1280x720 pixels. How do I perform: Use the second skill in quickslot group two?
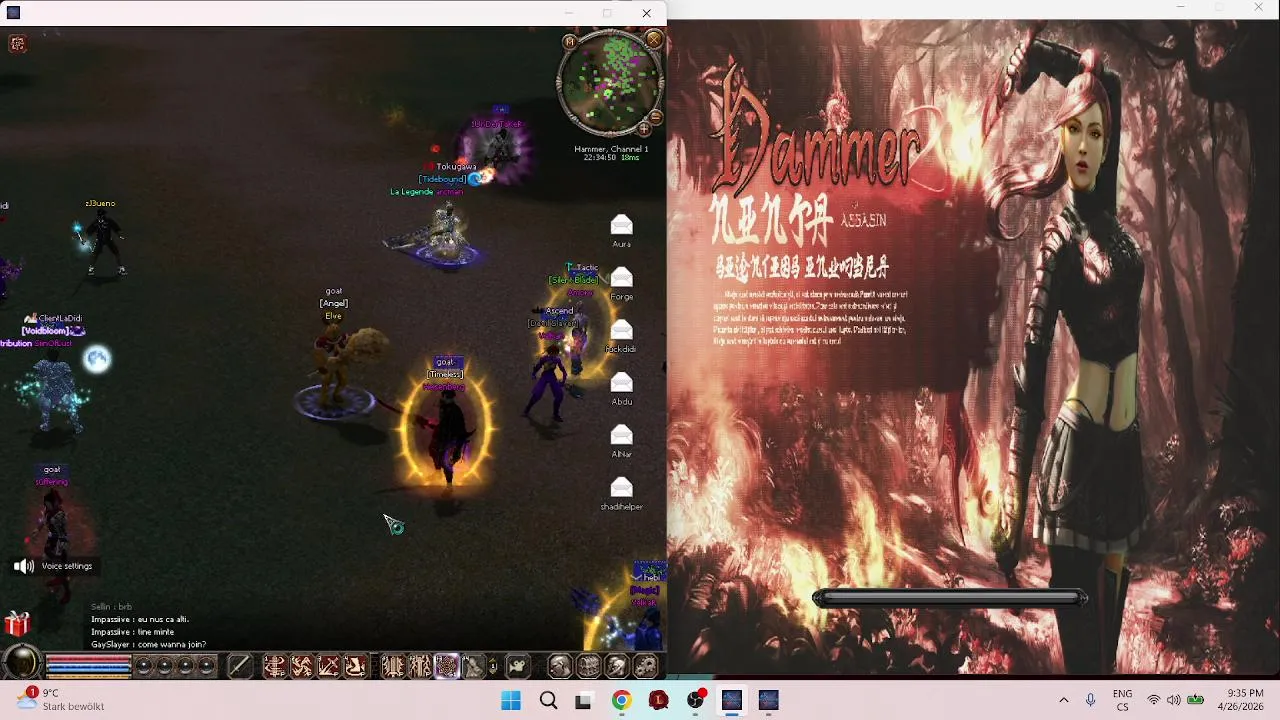point(419,665)
